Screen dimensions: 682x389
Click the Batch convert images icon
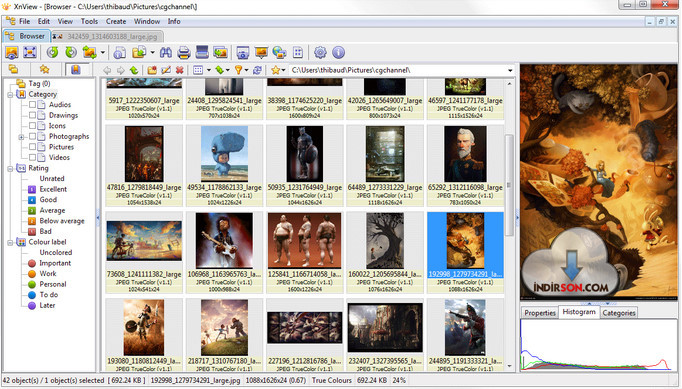(x=220, y=53)
